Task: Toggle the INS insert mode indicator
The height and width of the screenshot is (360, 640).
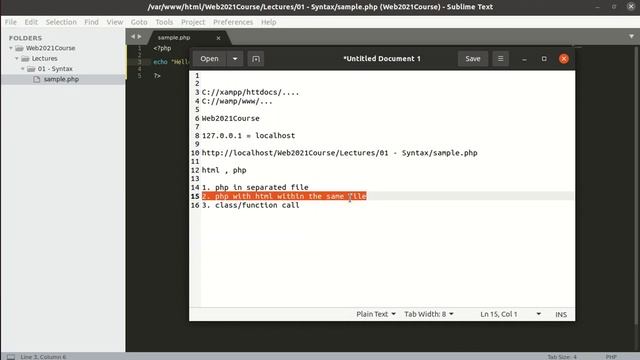Action: 561,314
